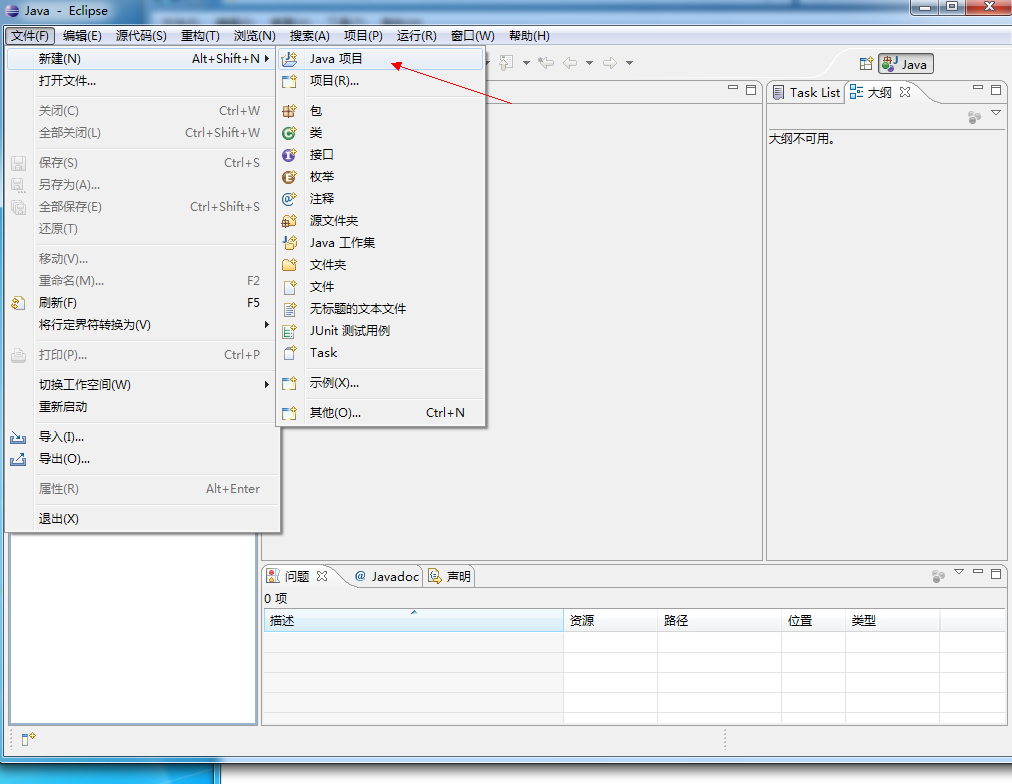The image size is (1012, 784).
Task: Expand 将行定界符转换为(V) submenu
Action: (141, 325)
